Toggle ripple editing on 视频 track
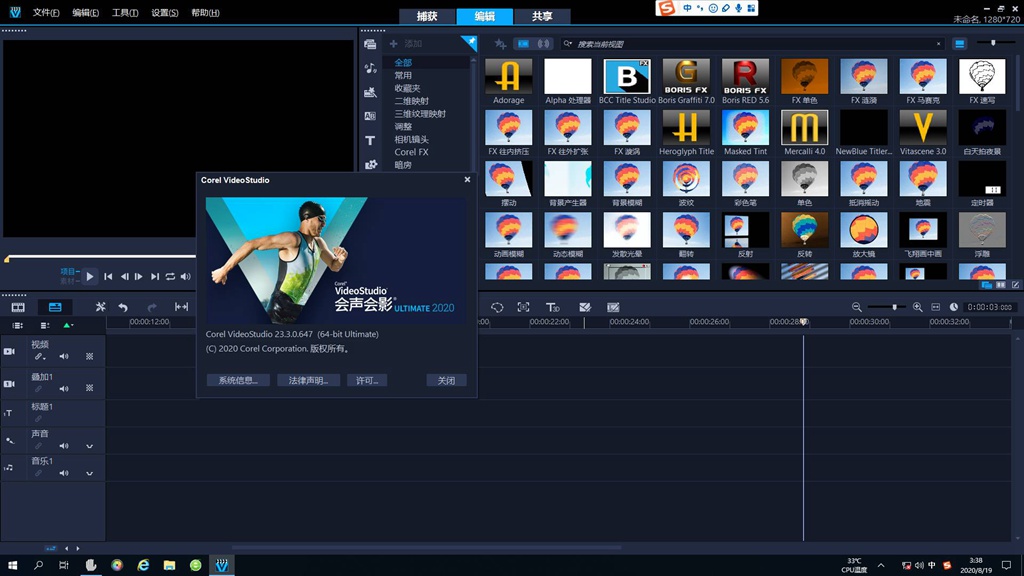The width and height of the screenshot is (1024, 576). [x=39, y=357]
